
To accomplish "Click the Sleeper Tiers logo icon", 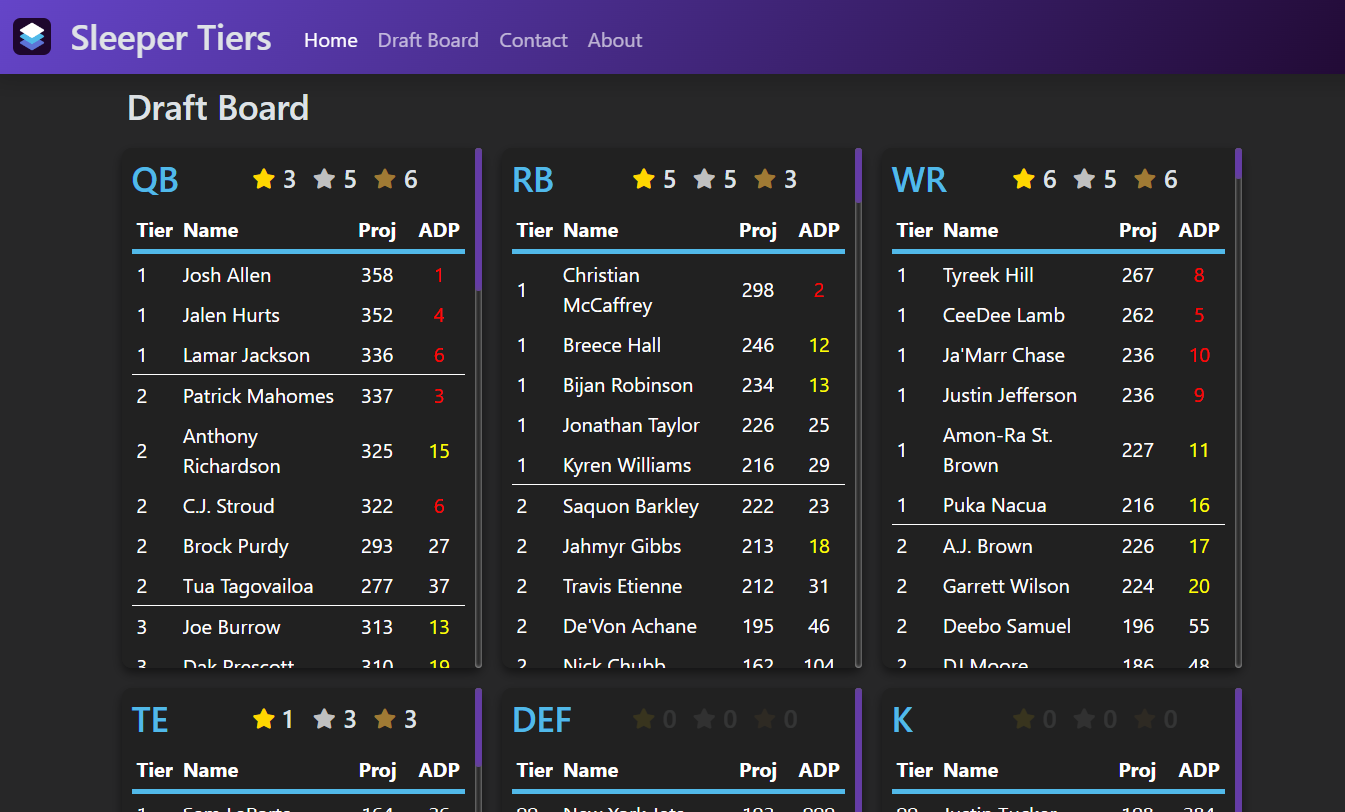I will [32, 37].
